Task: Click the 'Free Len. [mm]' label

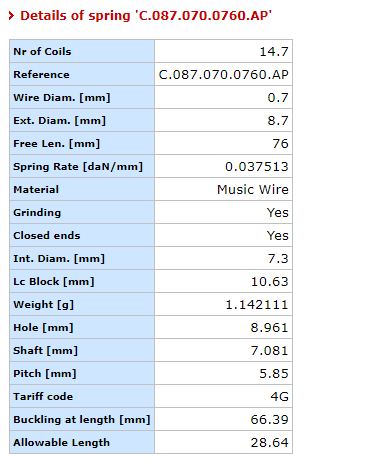Action: click(x=56, y=144)
